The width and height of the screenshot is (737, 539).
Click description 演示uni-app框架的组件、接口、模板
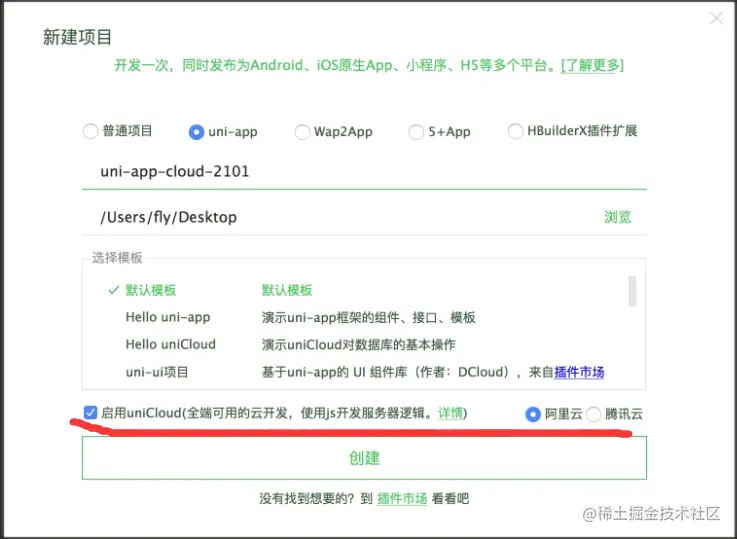(368, 317)
